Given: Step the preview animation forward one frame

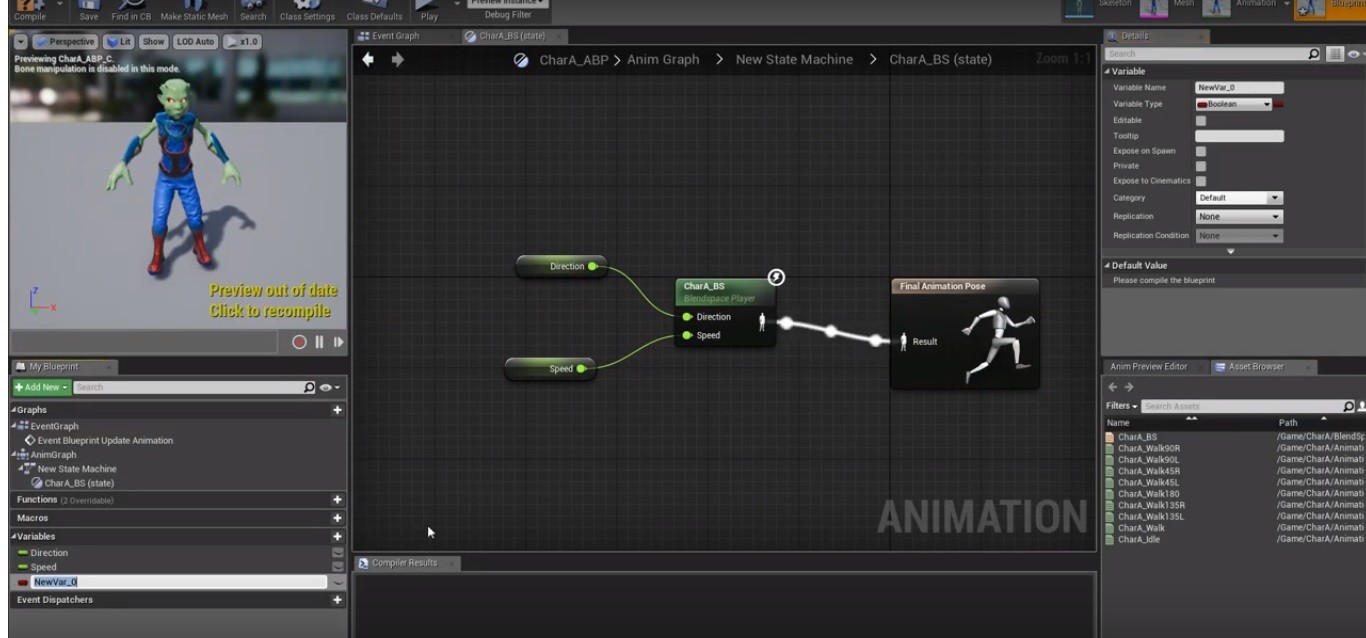Looking at the screenshot, I should click(x=338, y=342).
